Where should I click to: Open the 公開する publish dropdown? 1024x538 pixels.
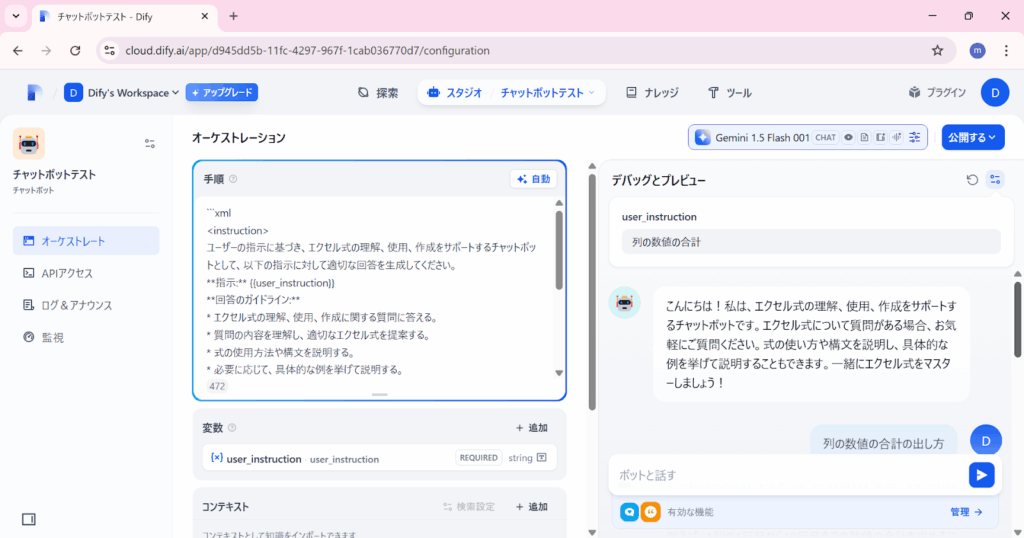click(972, 138)
